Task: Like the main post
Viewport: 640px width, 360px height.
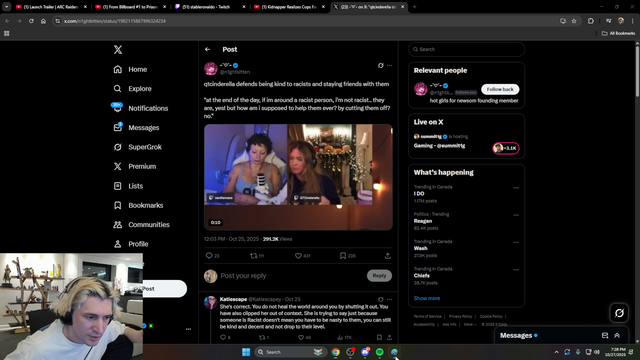Action: coord(298,256)
